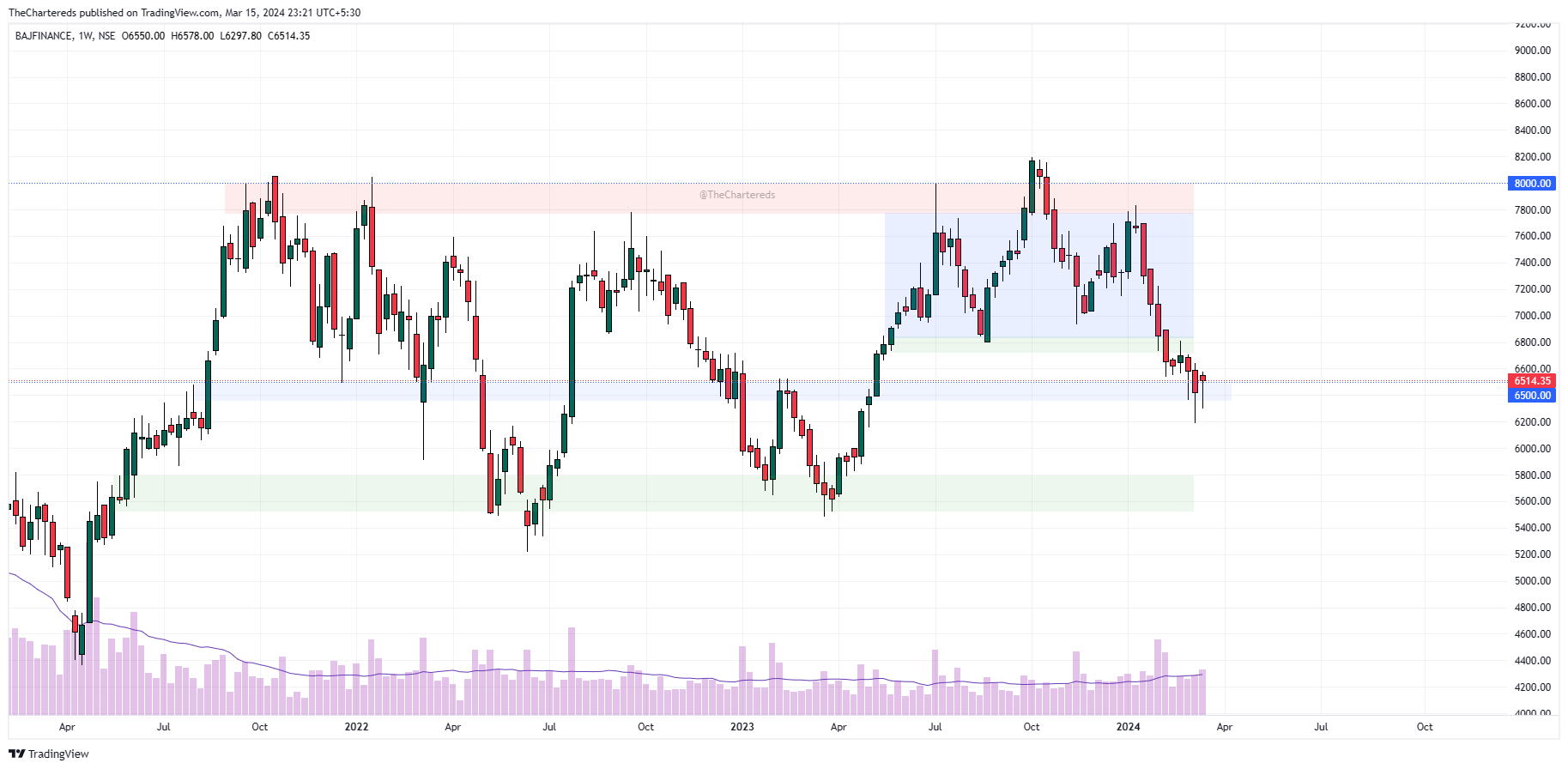Click the 7800.00 price axis label
This screenshot has width=1568, height=769.
click(1532, 210)
